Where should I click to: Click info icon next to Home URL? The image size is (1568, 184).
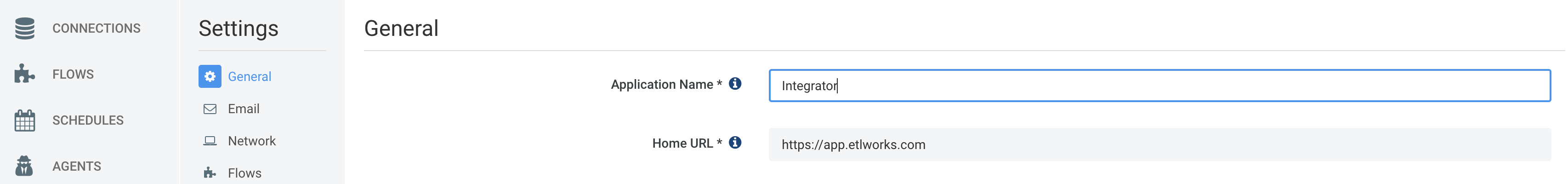coord(735,143)
